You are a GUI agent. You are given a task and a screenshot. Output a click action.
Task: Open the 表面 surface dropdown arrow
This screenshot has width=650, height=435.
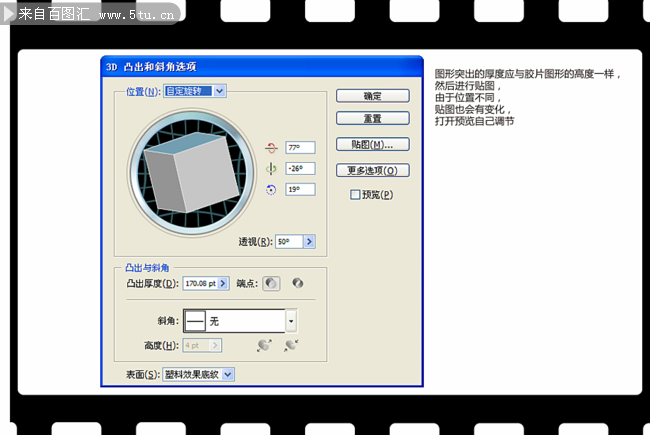[x=228, y=374]
